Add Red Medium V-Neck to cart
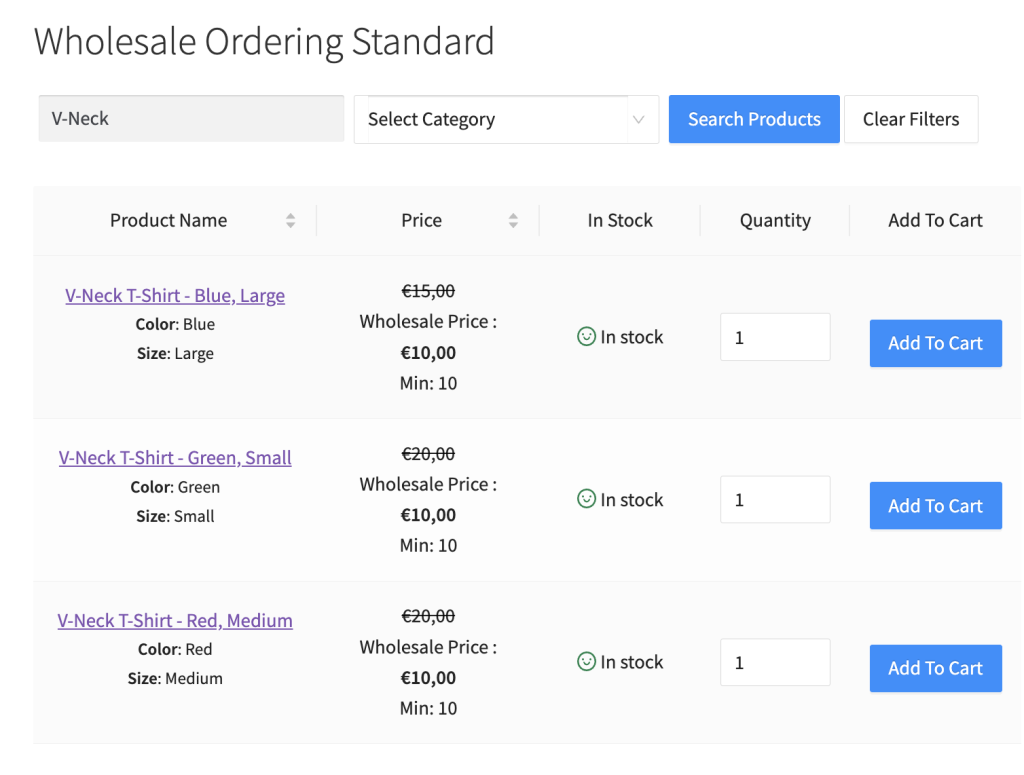1024x775 pixels. [935, 668]
